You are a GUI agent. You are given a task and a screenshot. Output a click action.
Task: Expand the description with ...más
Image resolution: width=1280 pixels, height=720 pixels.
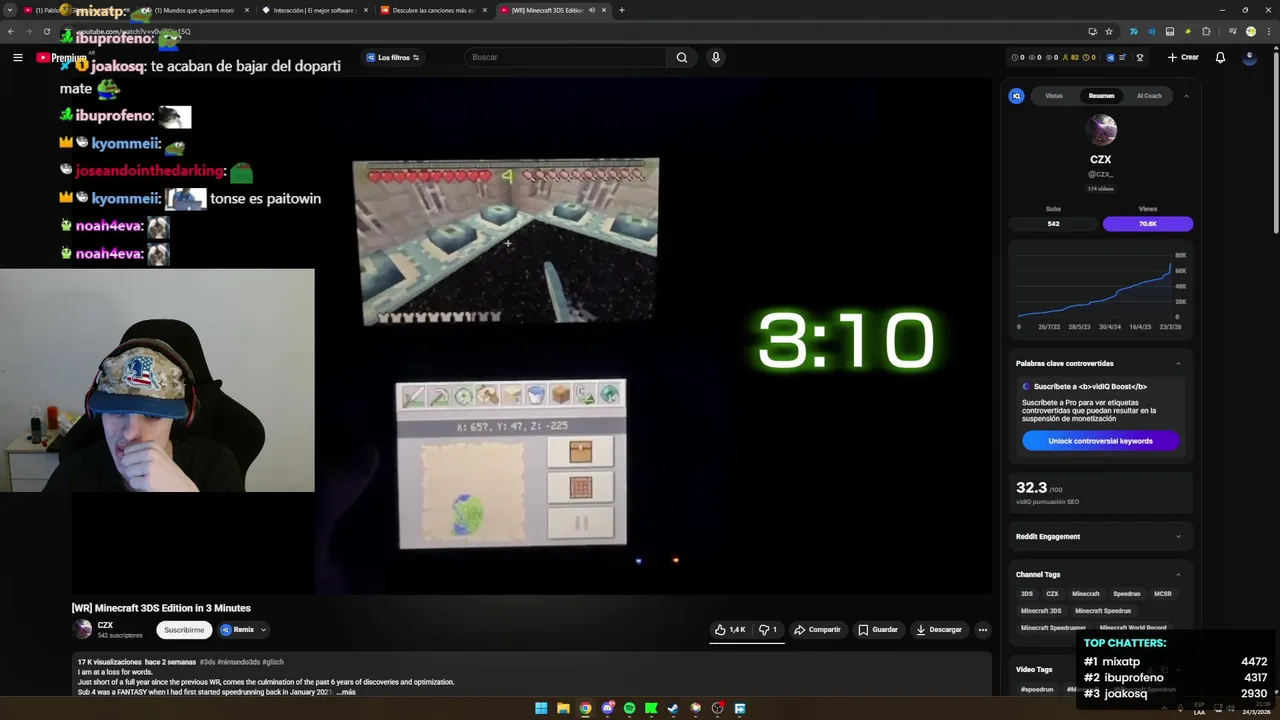(x=346, y=692)
